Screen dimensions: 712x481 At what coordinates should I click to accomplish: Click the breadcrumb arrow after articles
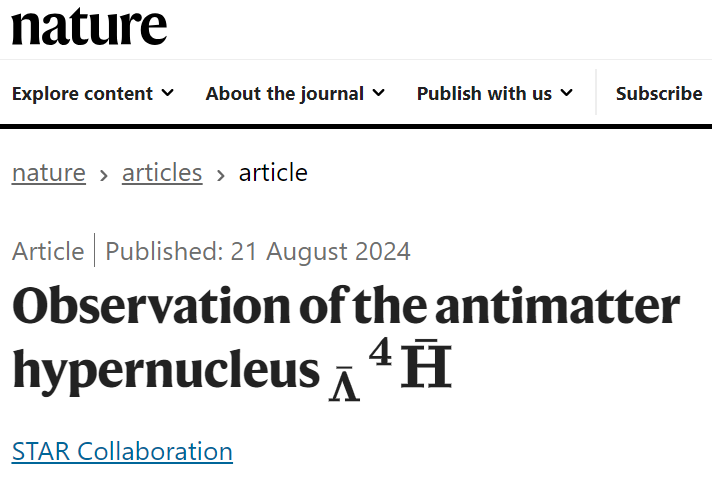coord(220,174)
